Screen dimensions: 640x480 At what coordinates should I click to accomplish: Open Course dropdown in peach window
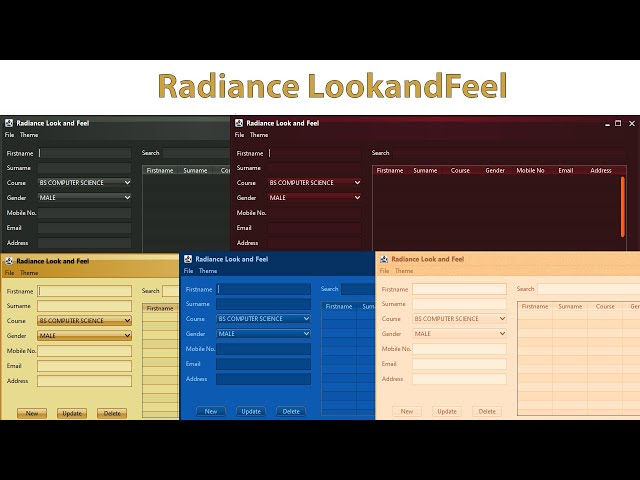[x=459, y=318]
